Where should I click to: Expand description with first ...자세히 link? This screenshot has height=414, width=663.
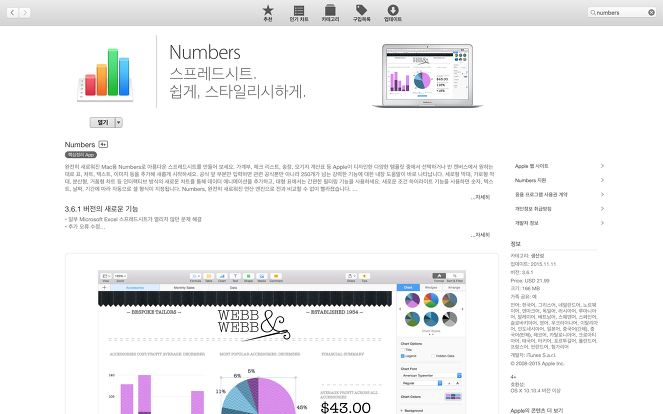[x=481, y=197]
